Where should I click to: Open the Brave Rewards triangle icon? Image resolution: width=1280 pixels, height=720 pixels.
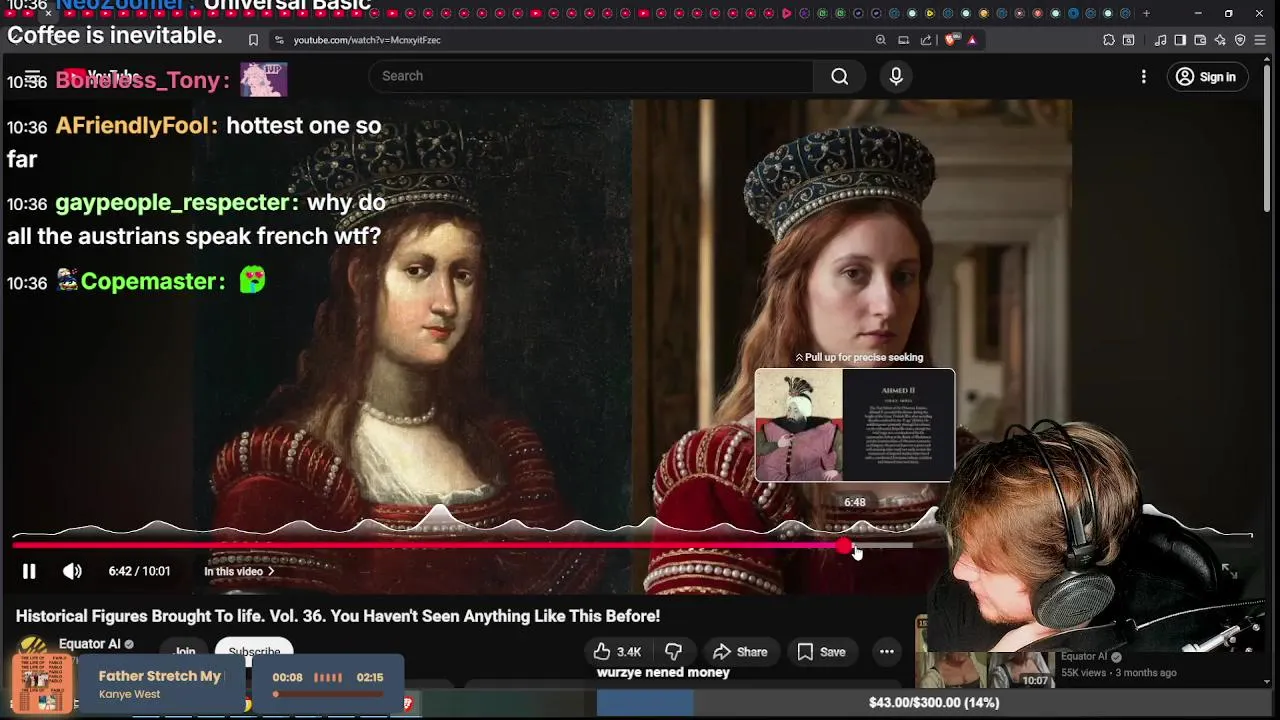pyautogui.click(x=971, y=40)
